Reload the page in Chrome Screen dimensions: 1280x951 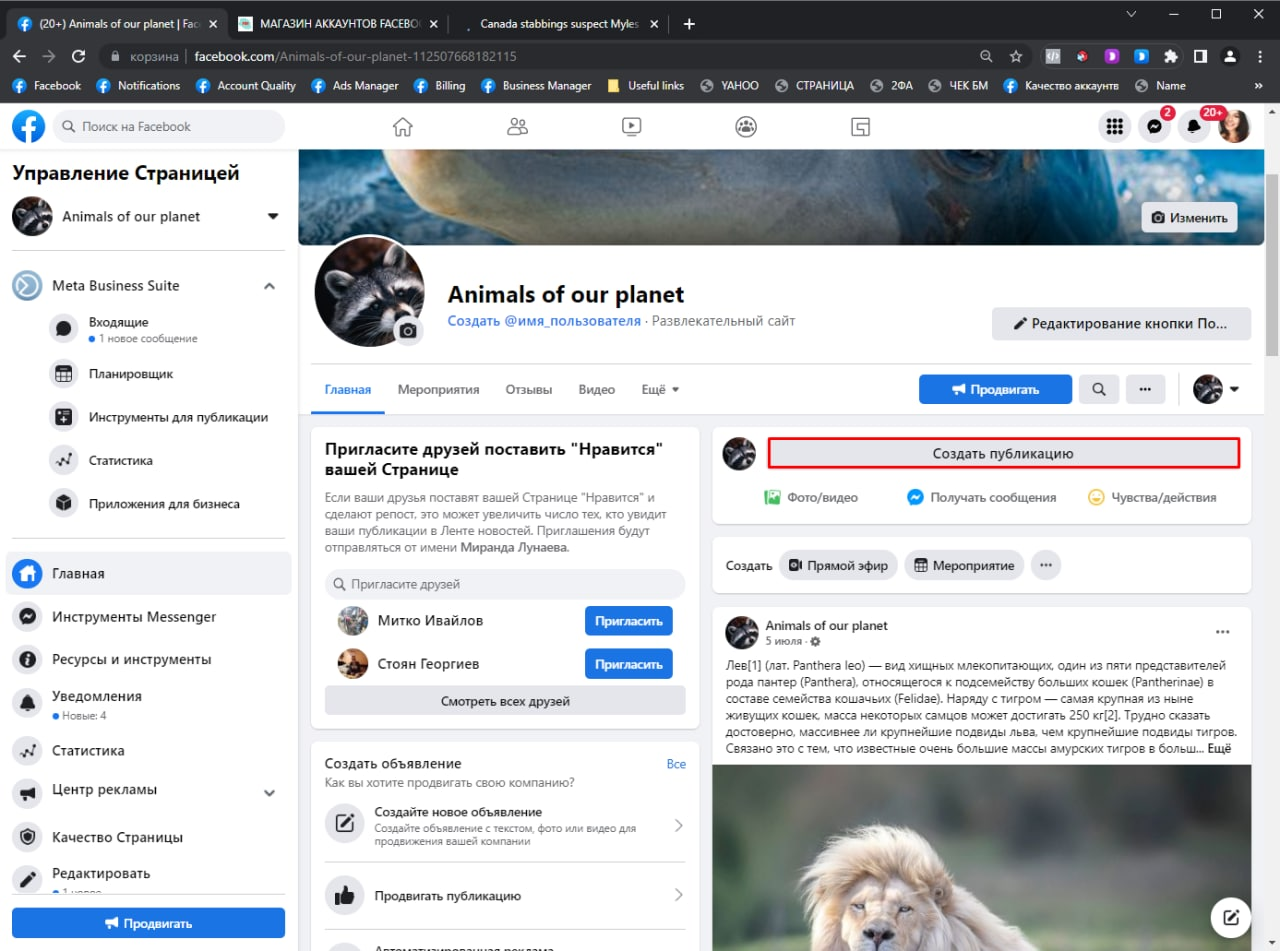78,56
